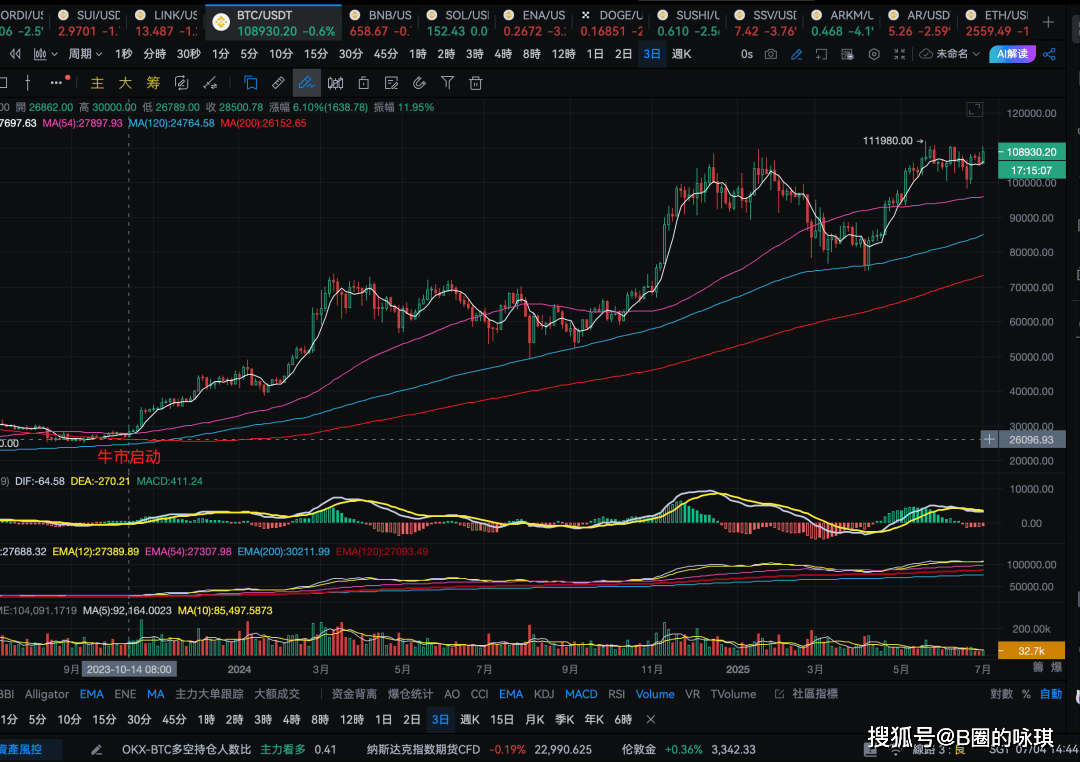Viewport: 1080px width, 762px height.
Task: Click the screenshot camera icon
Action: [771, 54]
